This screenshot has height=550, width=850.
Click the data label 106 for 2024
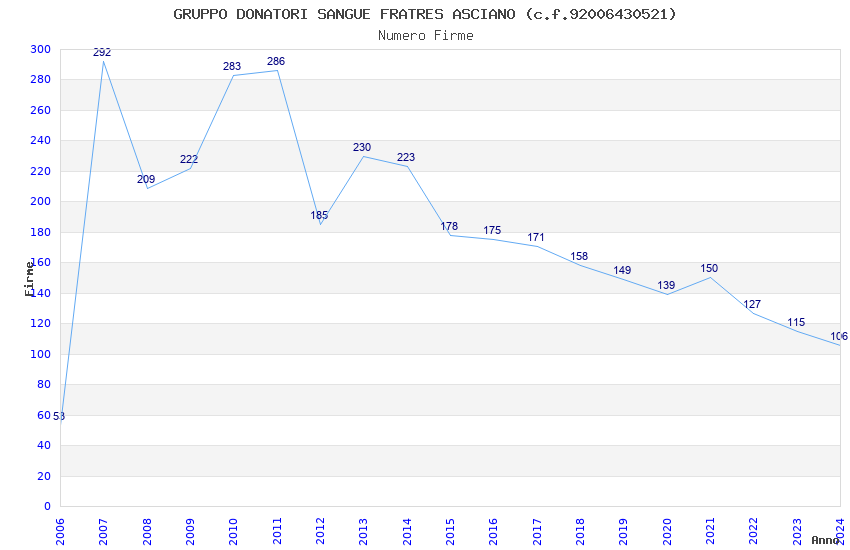[x=839, y=337]
